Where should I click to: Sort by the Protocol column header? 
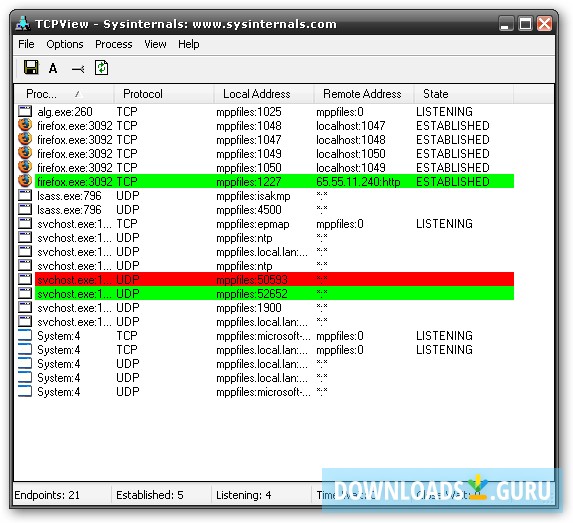pos(164,94)
